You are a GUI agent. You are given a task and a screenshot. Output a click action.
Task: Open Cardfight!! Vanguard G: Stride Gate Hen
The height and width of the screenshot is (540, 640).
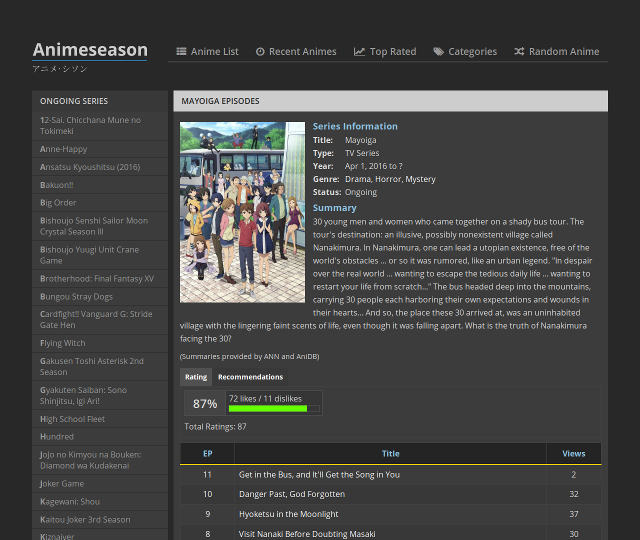[100, 320]
